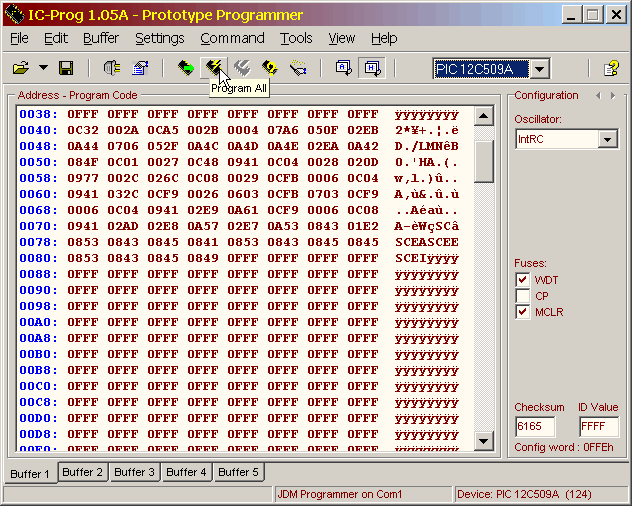Click the grayed Erase All chip icon
Screen dimensions: 632x506
pos(242,68)
